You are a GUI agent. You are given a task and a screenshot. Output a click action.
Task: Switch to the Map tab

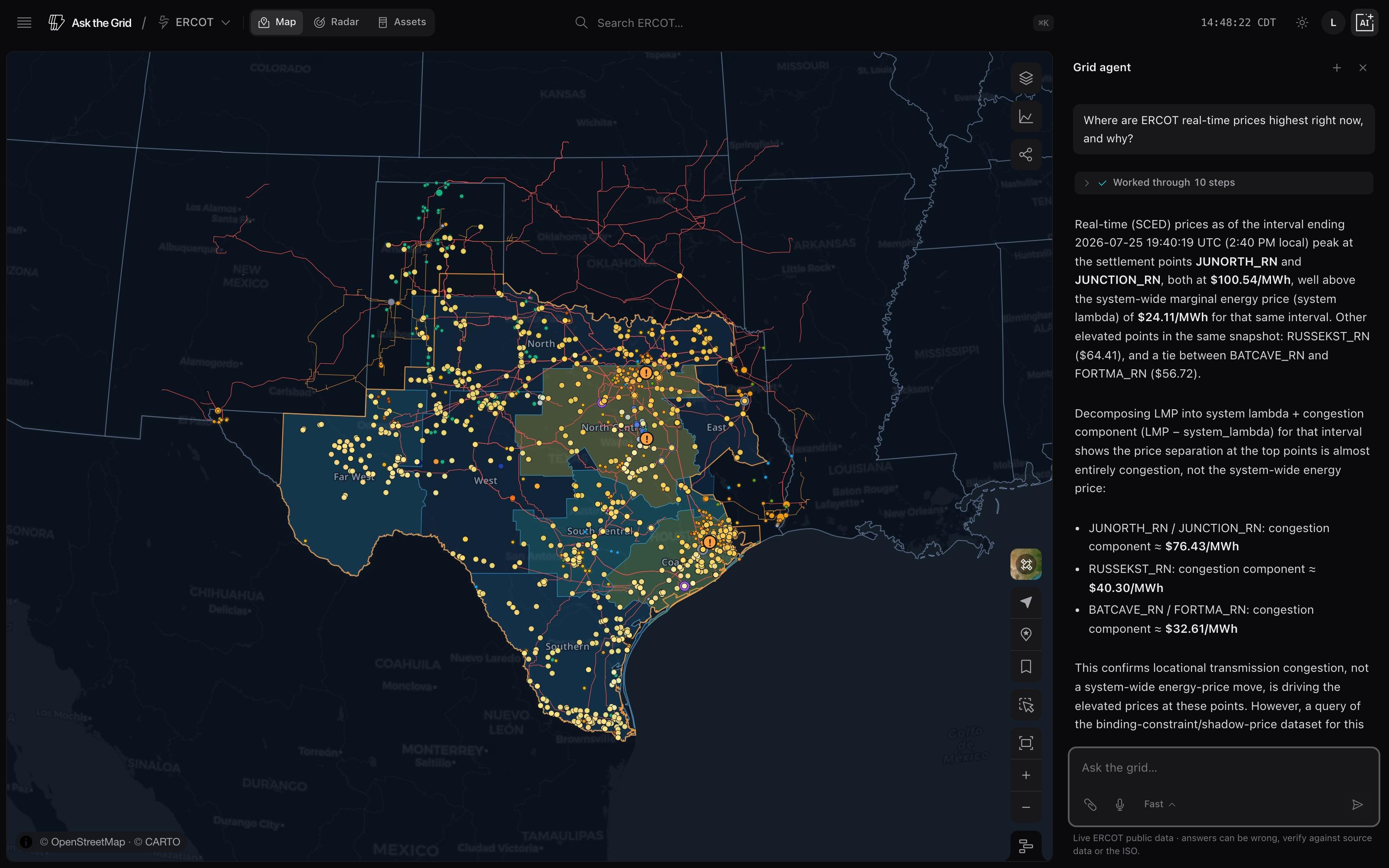[x=277, y=23]
